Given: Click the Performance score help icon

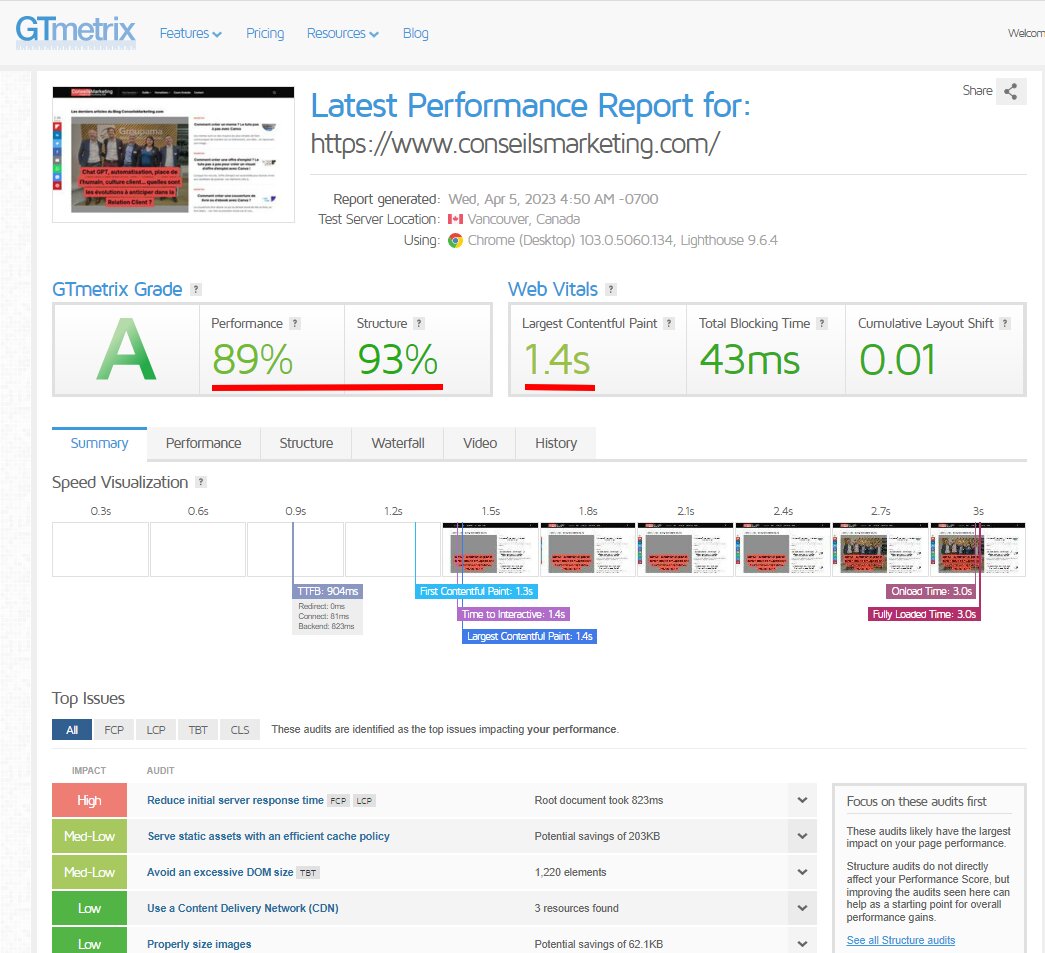Looking at the screenshot, I should pos(295,323).
